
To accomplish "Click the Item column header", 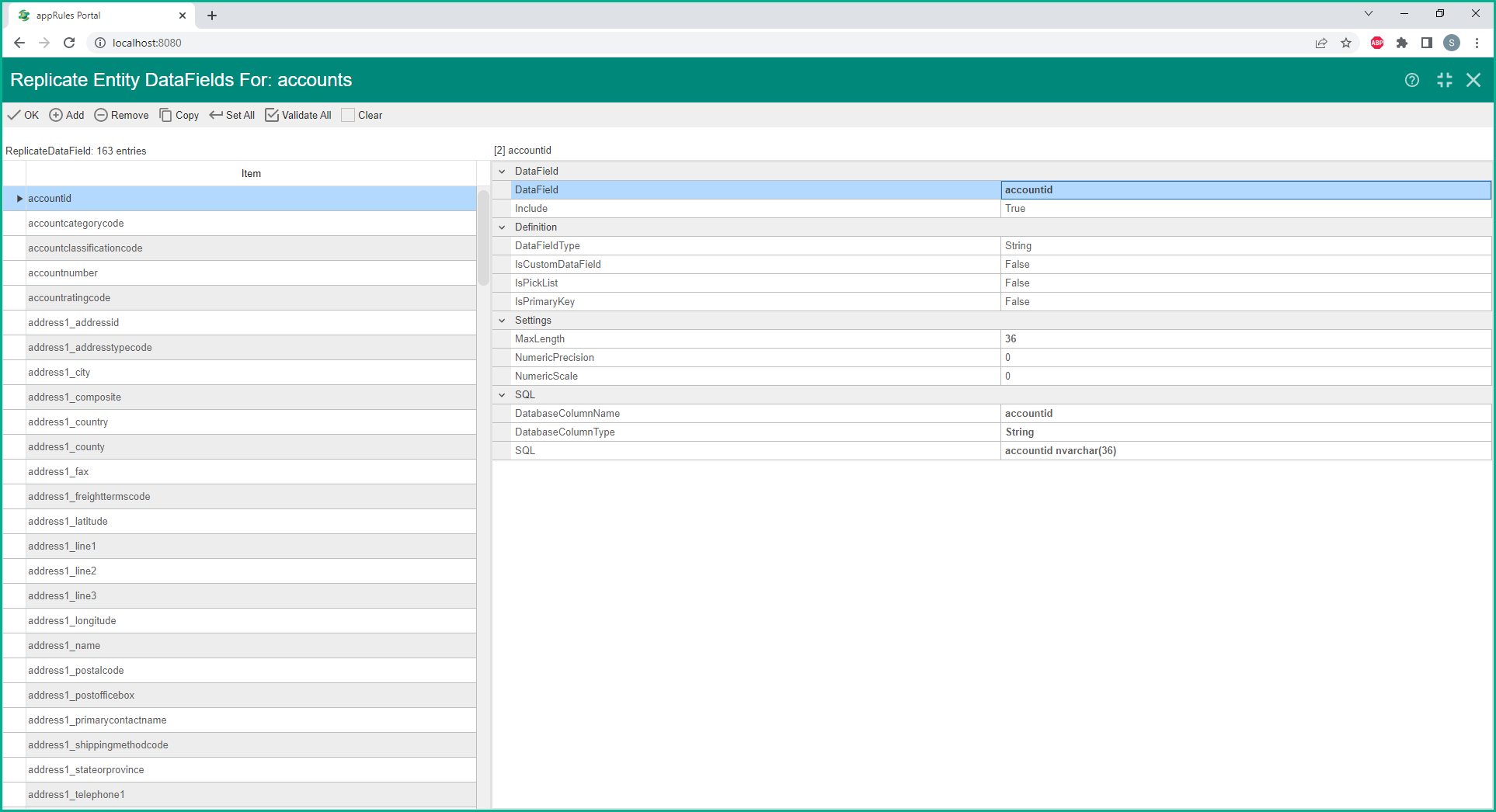I will pos(251,173).
